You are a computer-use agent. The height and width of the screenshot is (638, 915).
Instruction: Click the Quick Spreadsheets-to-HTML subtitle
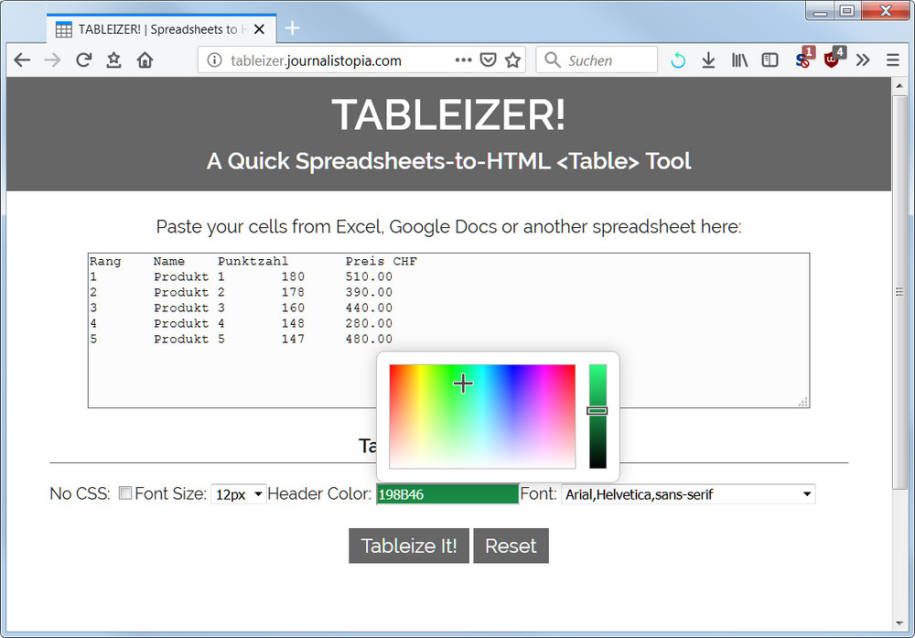point(449,161)
